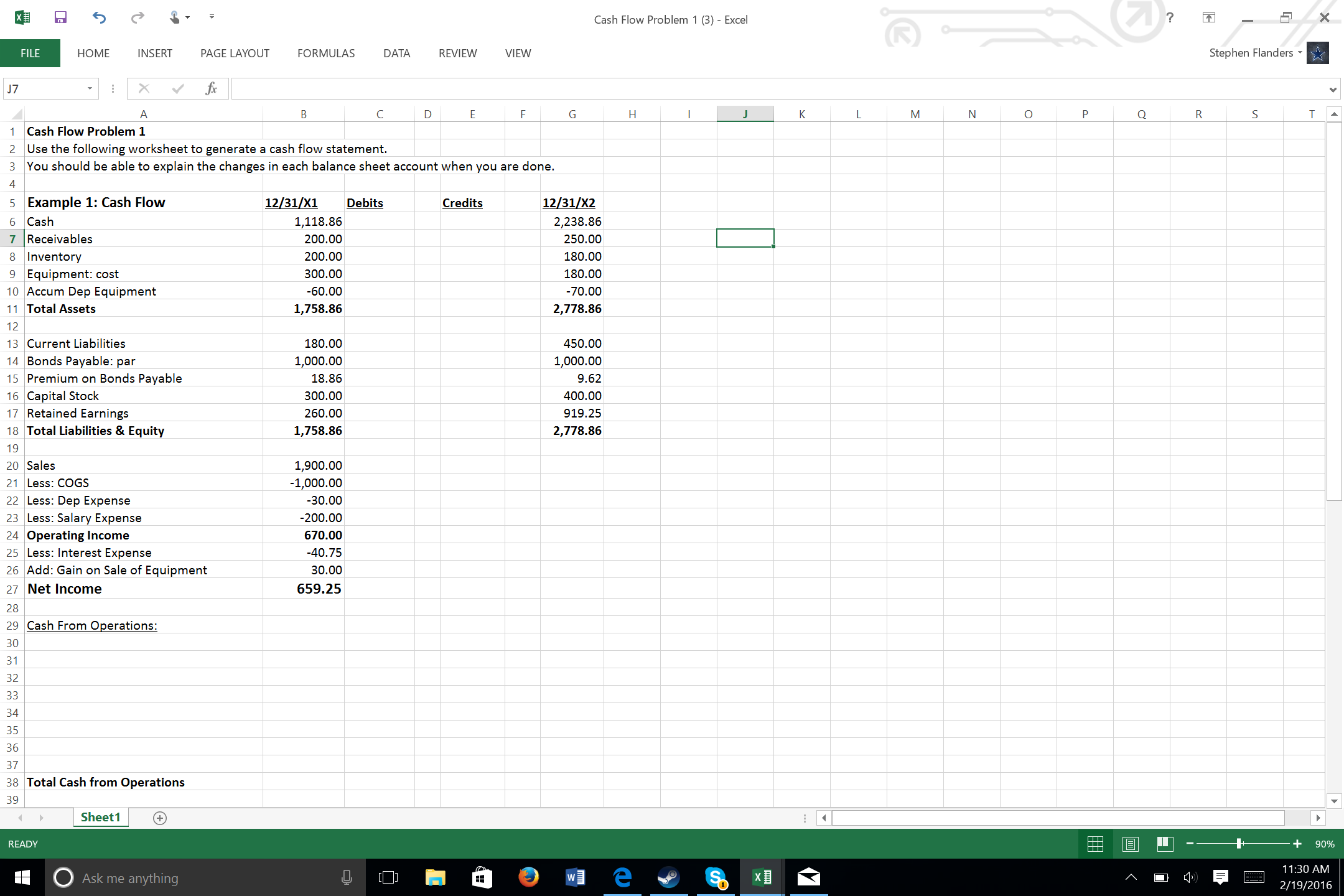The image size is (1344, 896).
Task: Click the green FILE button
Action: [x=30, y=54]
